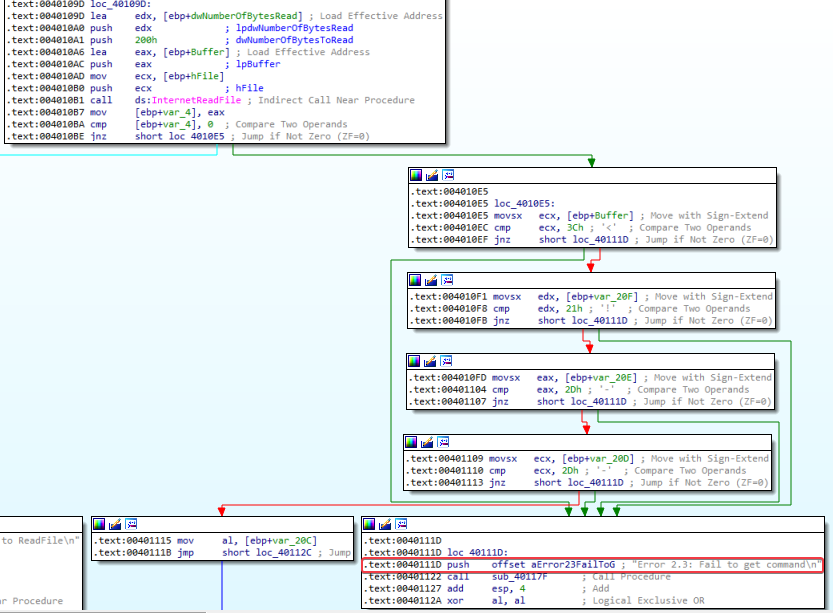The width and height of the screenshot is (833, 613).
Task: Select the group-nodes icon on the loc_4010E5 block
Action: (448, 175)
